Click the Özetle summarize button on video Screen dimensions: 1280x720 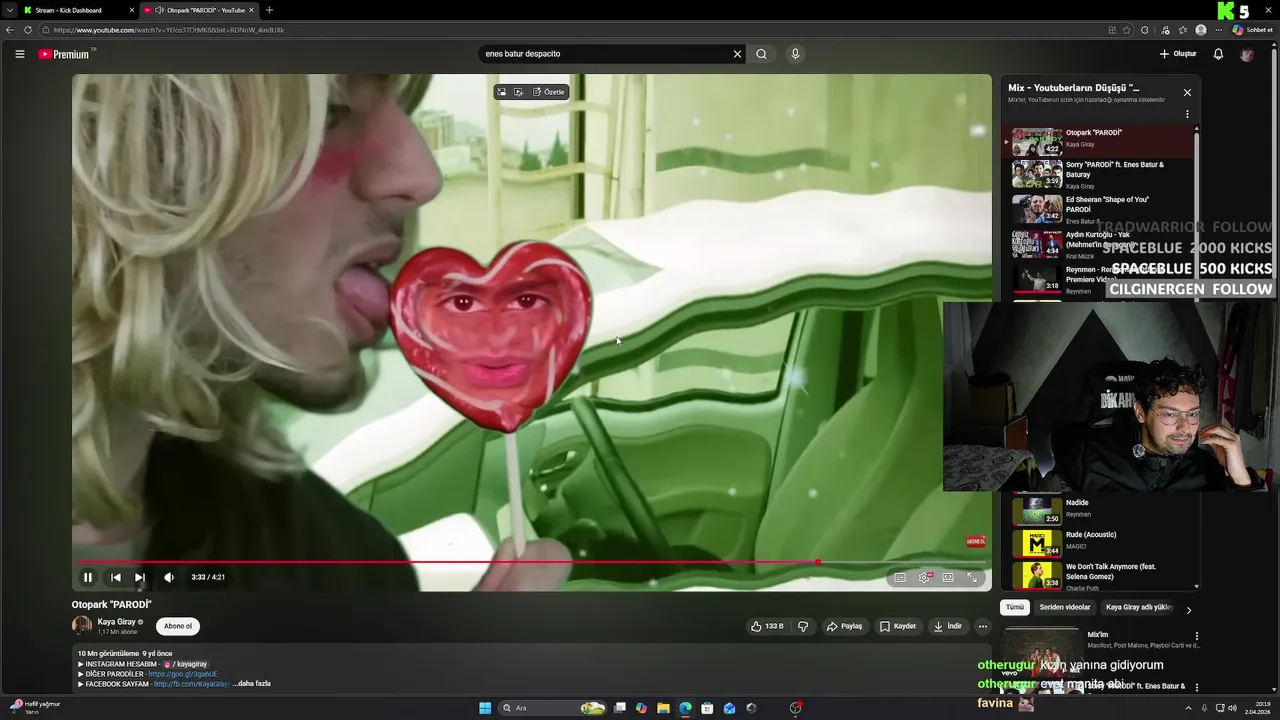(x=549, y=92)
